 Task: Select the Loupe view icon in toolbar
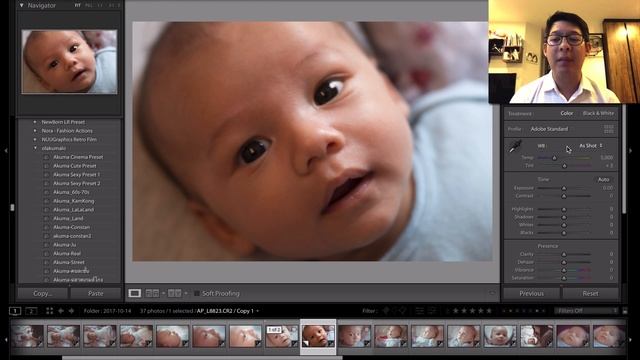[x=135, y=293]
